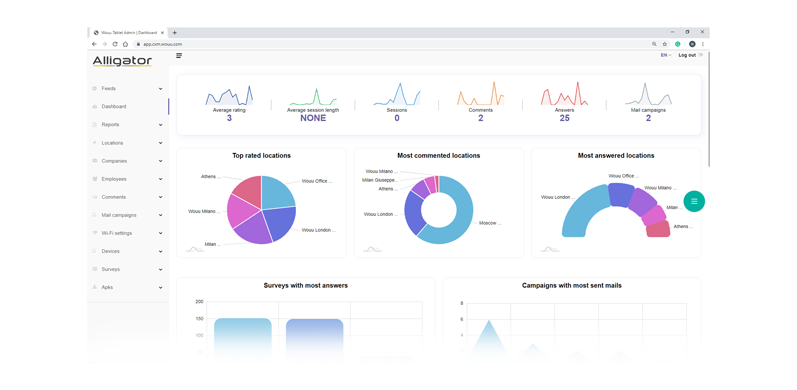Click the Comments sidebar icon
The height and width of the screenshot is (390, 797).
tap(94, 197)
